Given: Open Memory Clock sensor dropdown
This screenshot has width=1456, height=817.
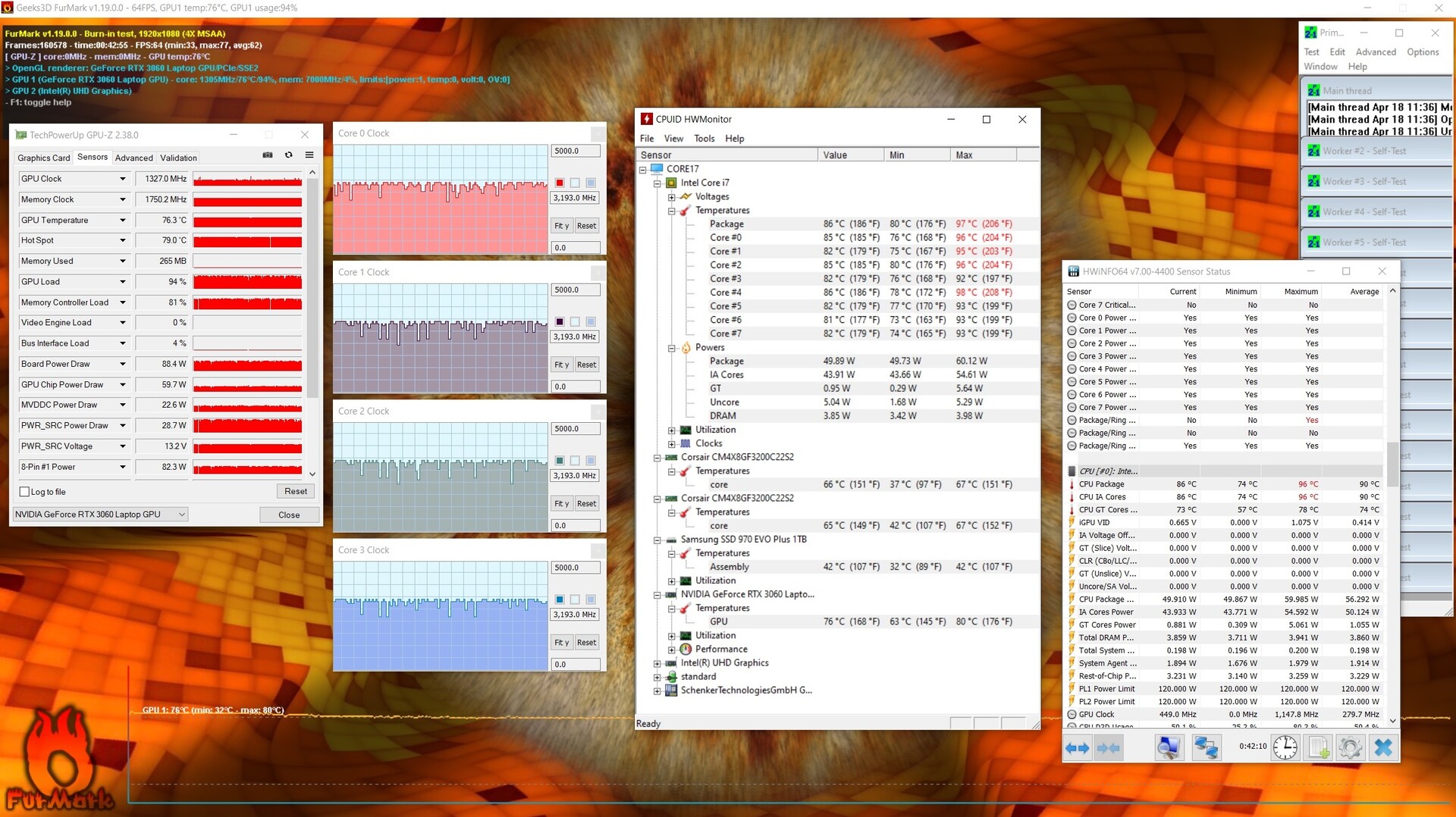Looking at the screenshot, I should 122,199.
